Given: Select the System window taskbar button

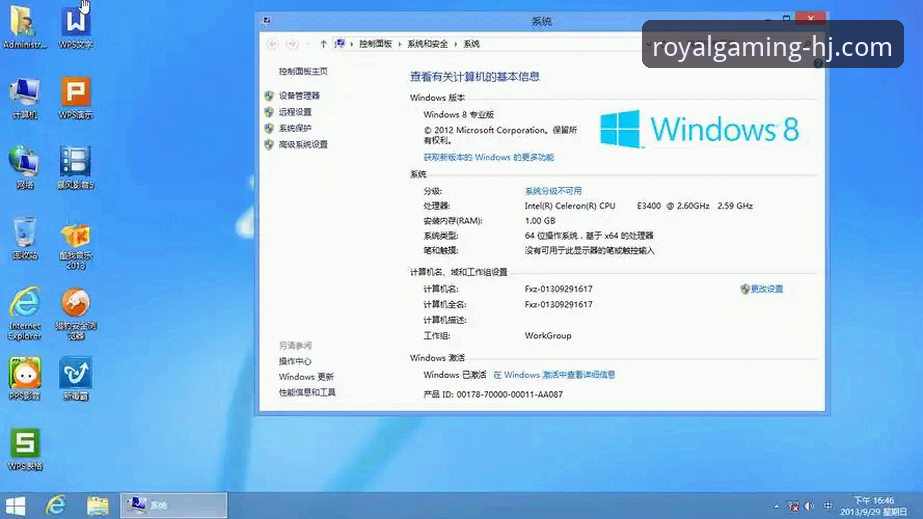Looking at the screenshot, I should [174, 505].
